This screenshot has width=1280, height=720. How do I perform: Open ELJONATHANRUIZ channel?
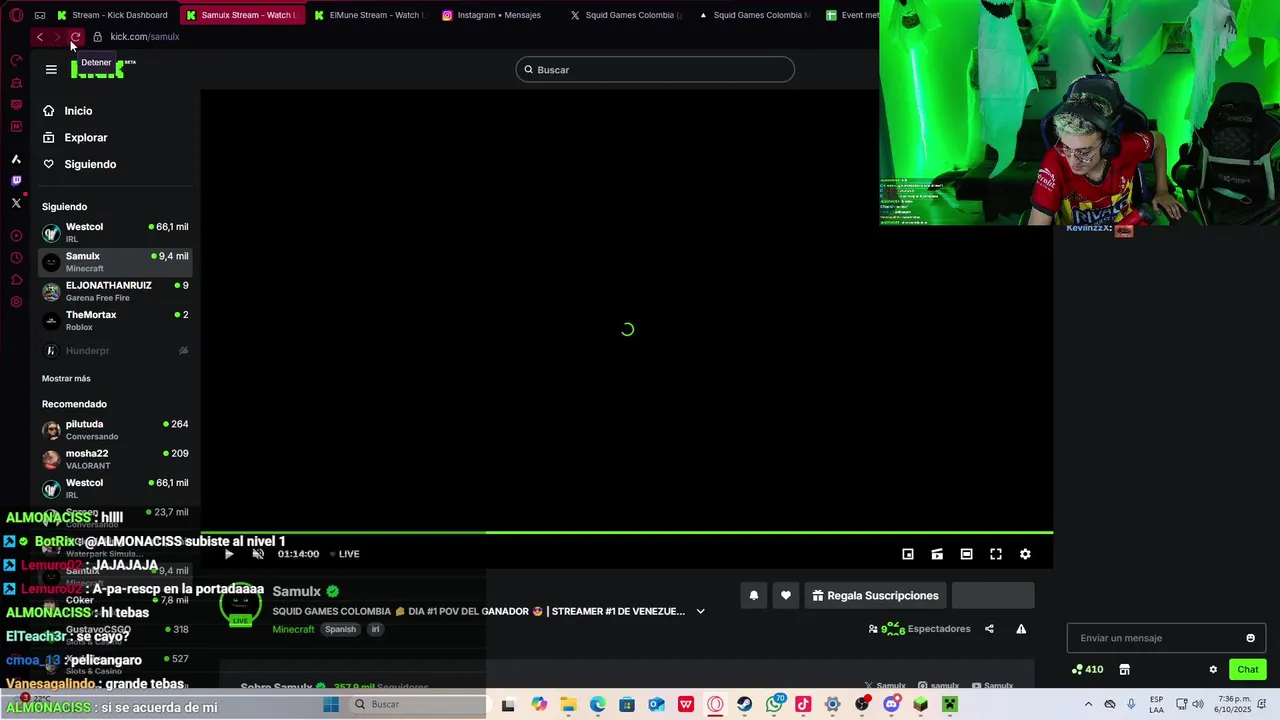tap(115, 291)
